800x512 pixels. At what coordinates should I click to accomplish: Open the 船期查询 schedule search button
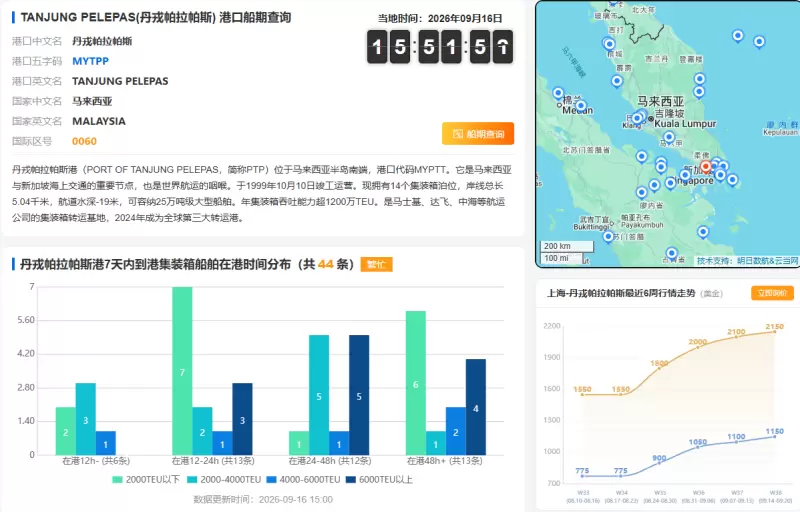pyautogui.click(x=478, y=134)
